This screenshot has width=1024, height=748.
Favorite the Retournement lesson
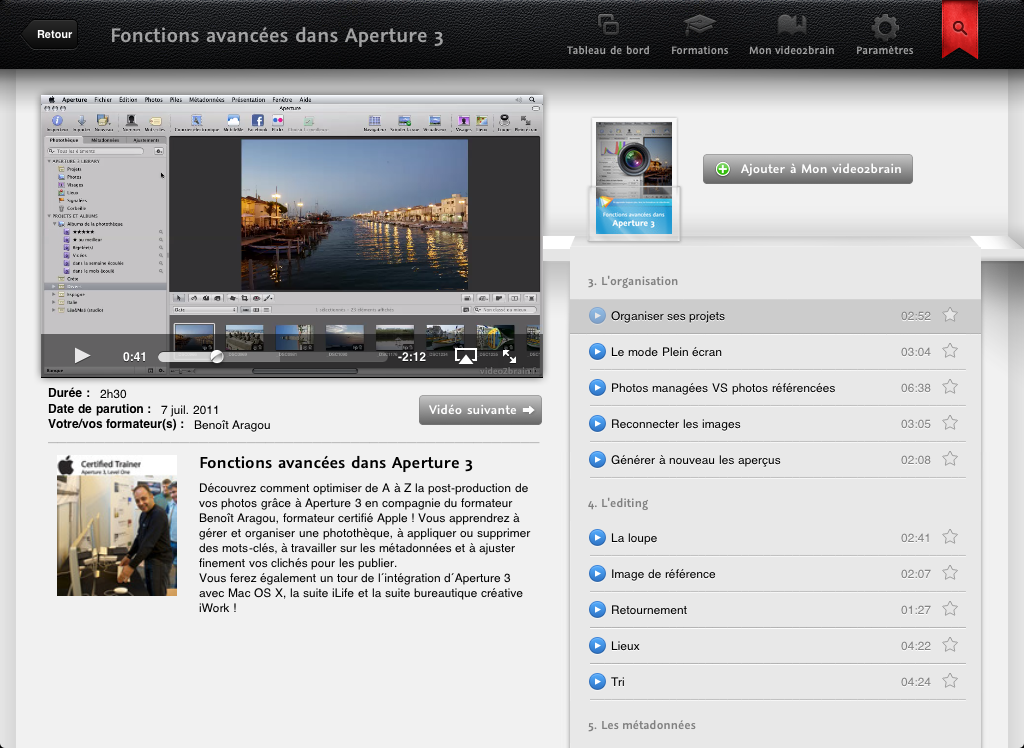[950, 609]
